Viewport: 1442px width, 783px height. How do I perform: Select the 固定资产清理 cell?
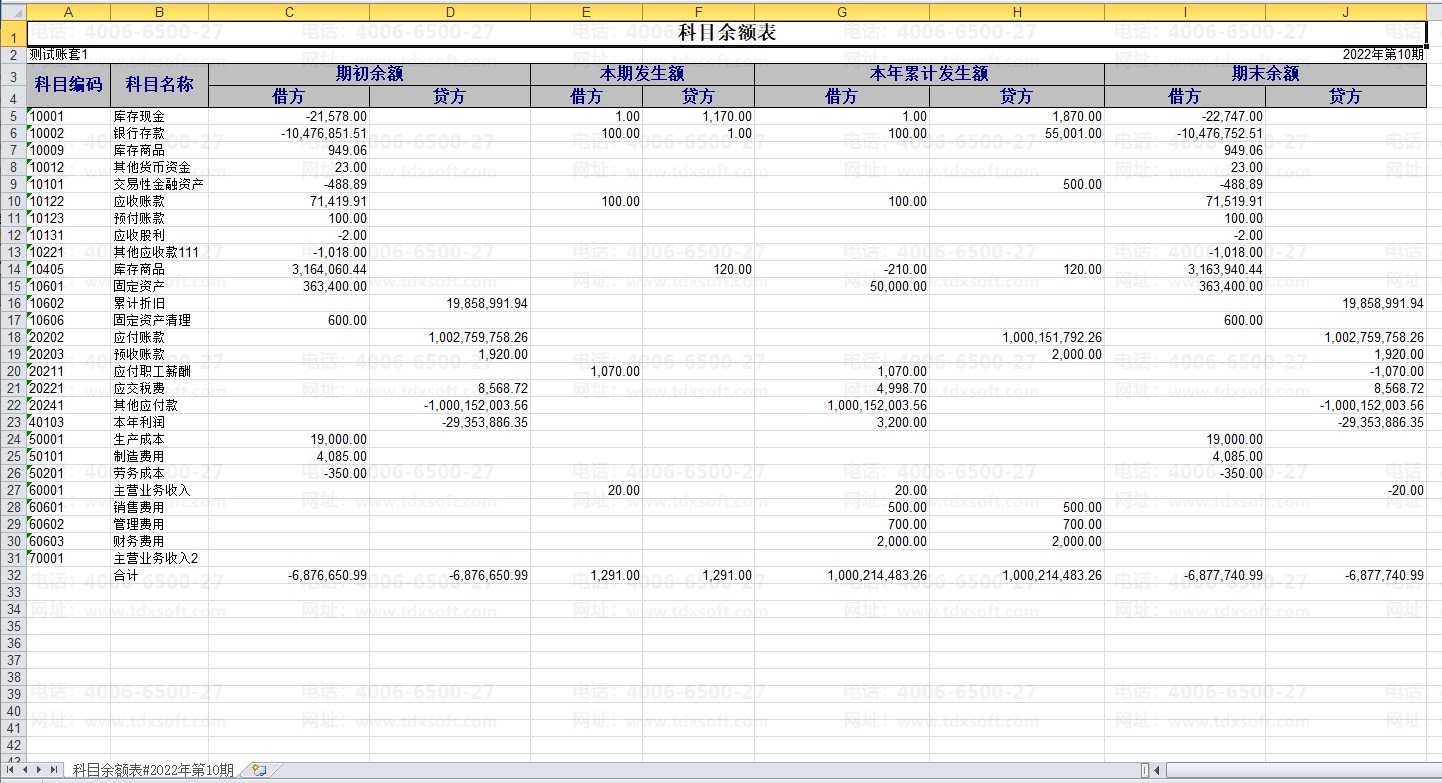(x=160, y=320)
